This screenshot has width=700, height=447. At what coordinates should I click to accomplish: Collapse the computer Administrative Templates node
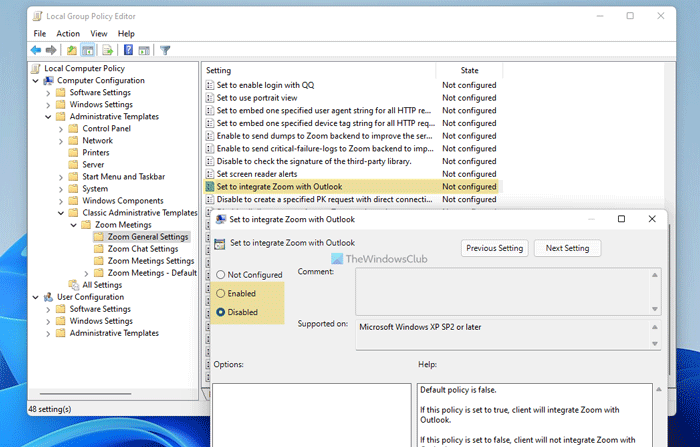[48, 117]
